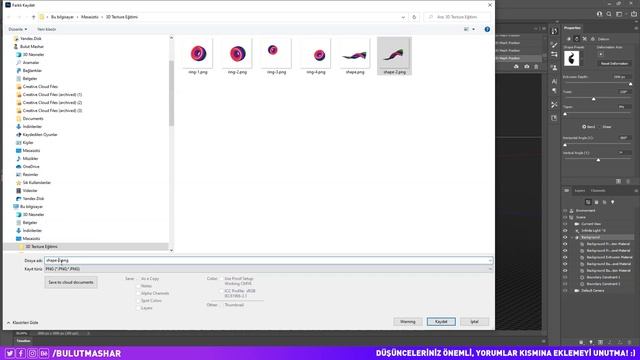This screenshot has height=360, width=640.
Task: Click the share icon in Photoshop top bar
Action: tap(634, 14)
